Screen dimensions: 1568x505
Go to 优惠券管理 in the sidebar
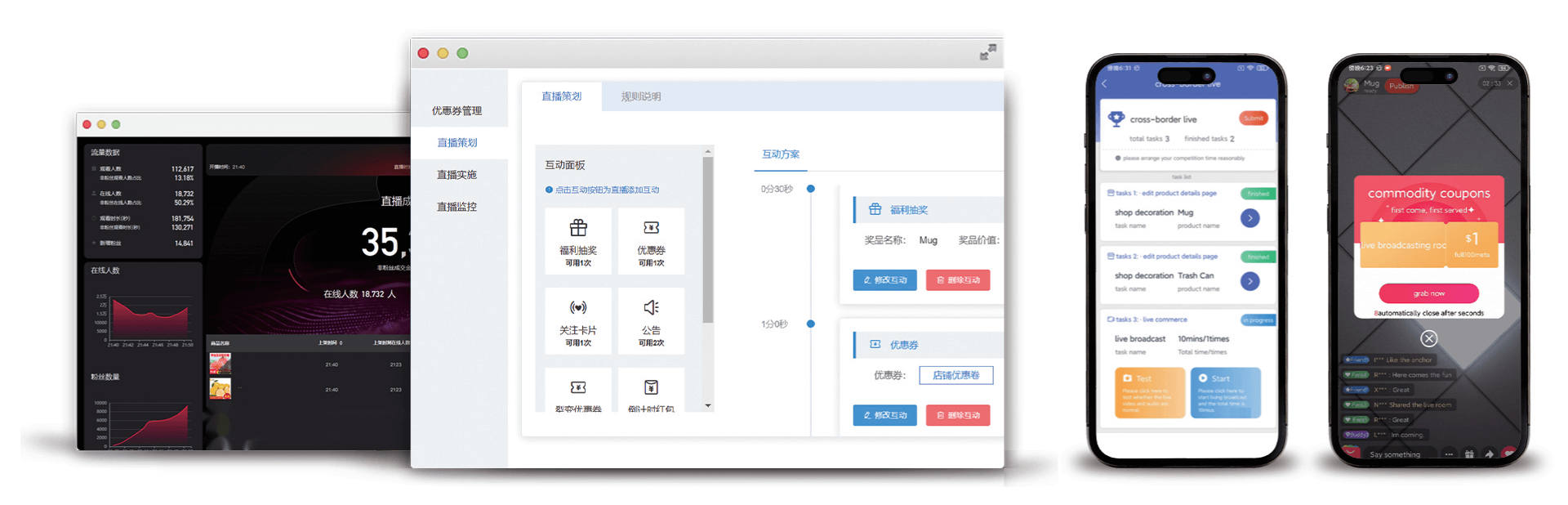(457, 110)
